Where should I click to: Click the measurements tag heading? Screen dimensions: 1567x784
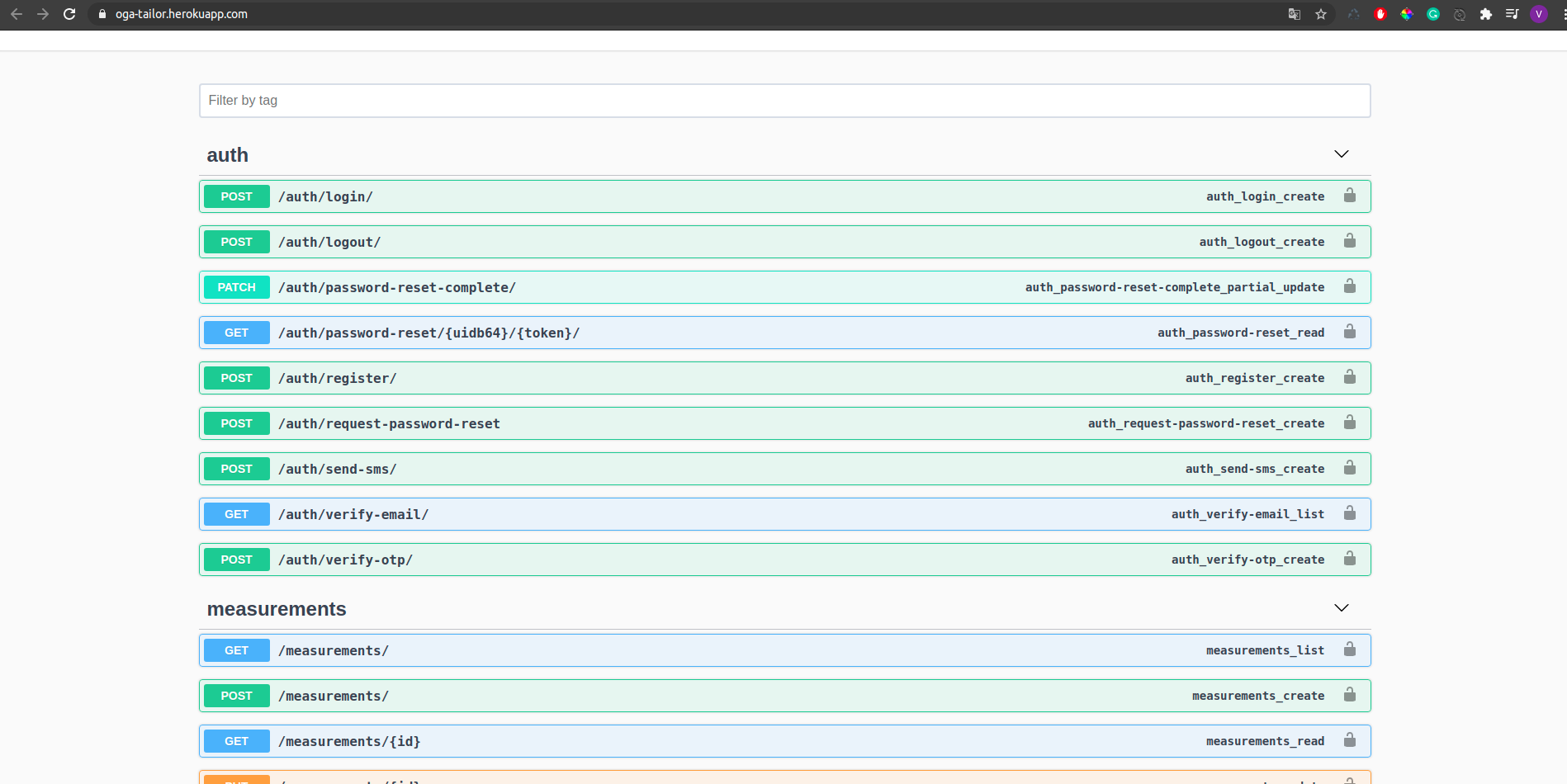pyautogui.click(x=277, y=609)
